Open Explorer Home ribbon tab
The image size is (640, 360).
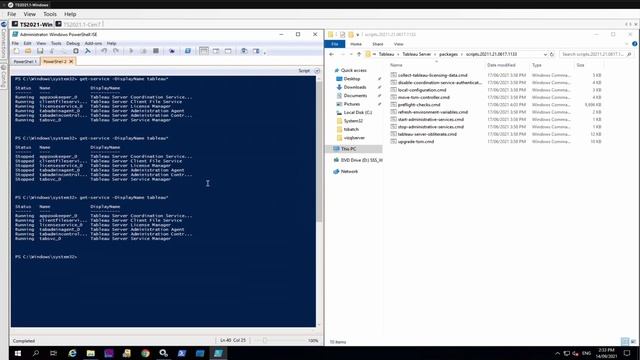tap(356, 44)
